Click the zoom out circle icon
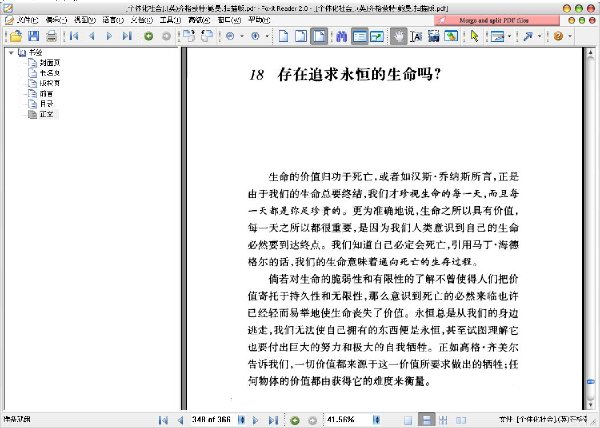The image size is (600, 428). [230, 36]
